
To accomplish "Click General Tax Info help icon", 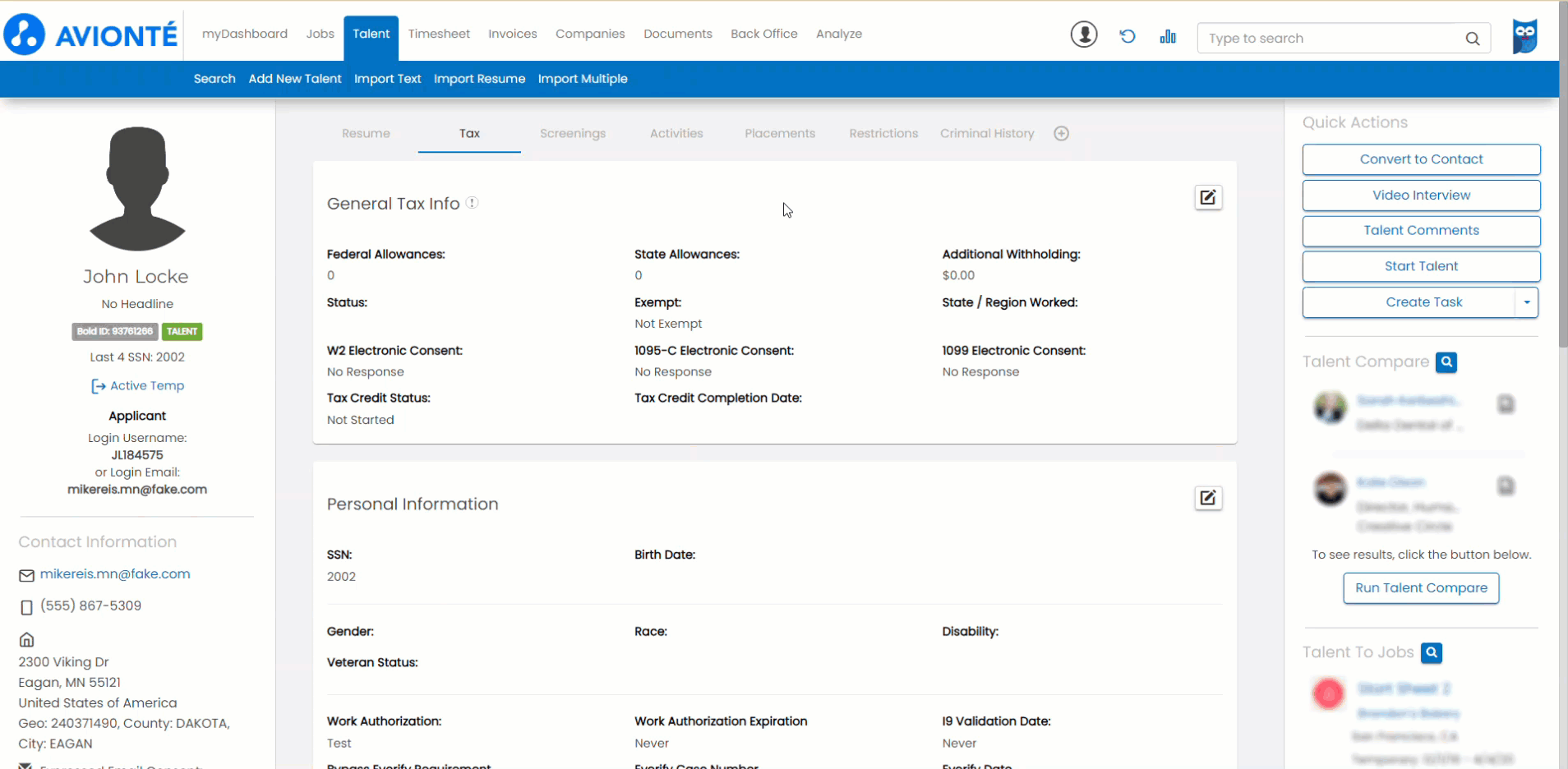I will tap(473, 203).
